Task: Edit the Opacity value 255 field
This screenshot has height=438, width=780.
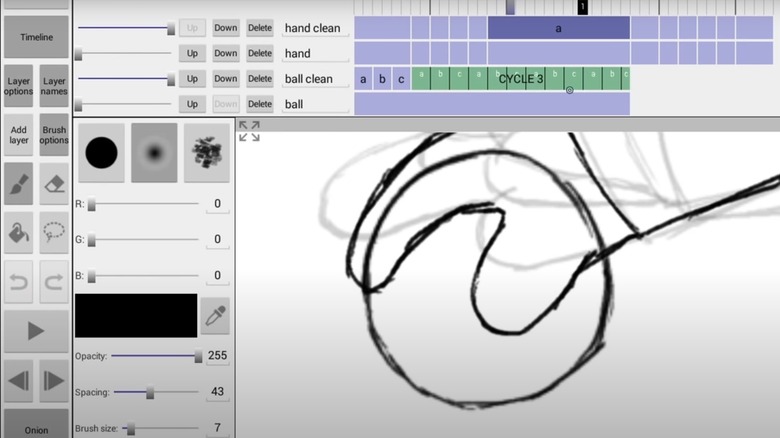Action: coord(217,356)
